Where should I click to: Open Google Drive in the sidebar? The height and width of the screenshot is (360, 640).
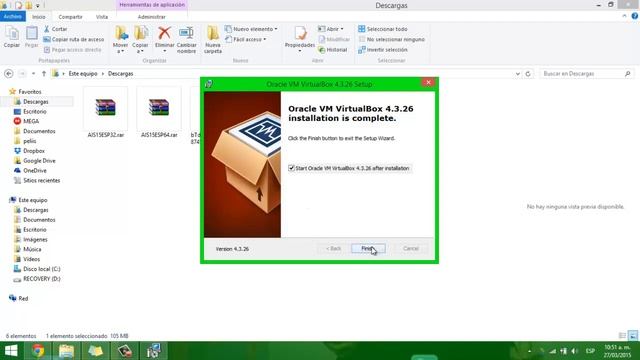[39, 160]
